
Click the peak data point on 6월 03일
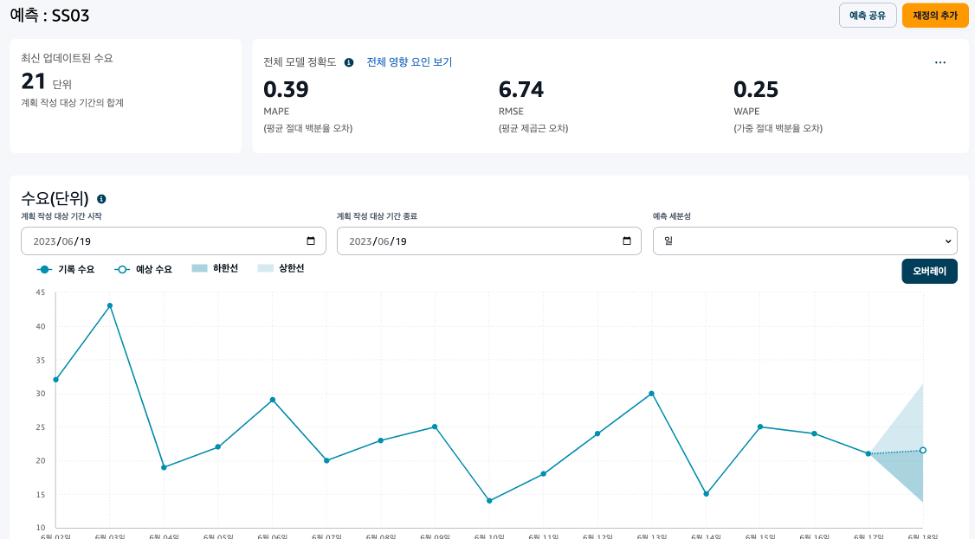point(110,306)
